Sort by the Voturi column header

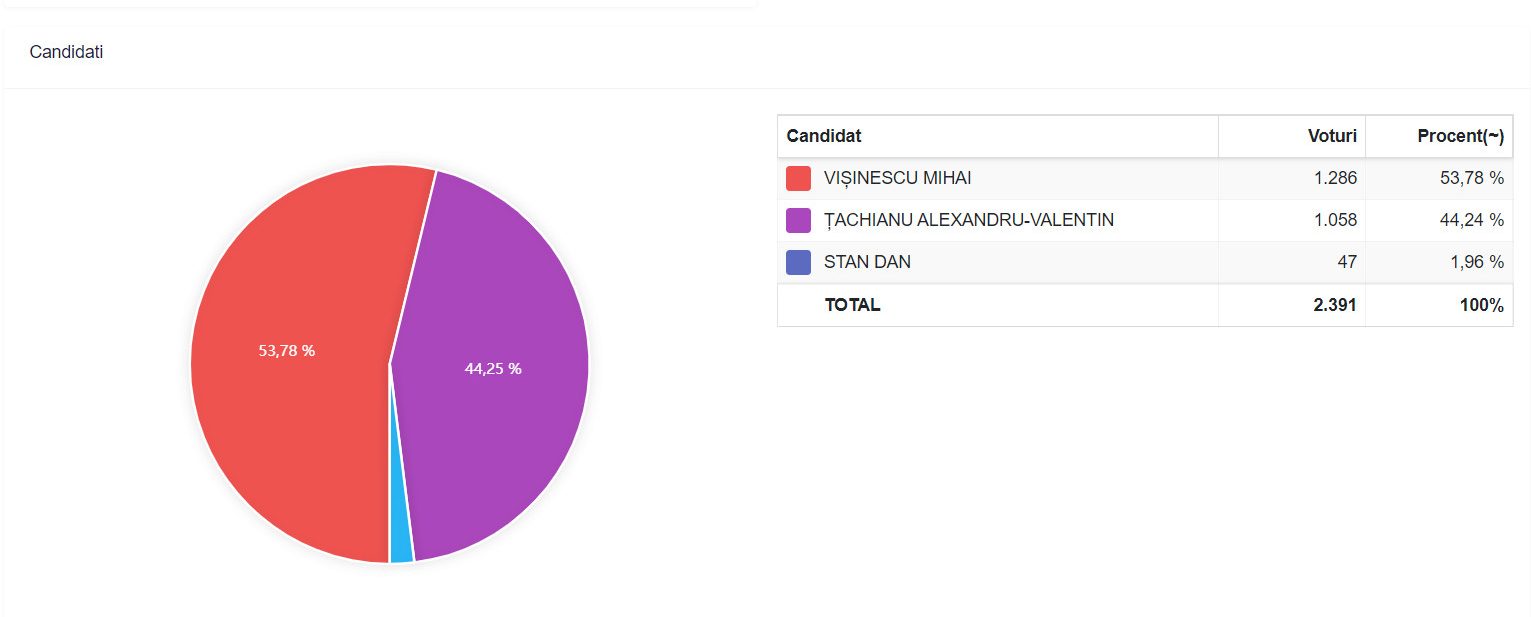(x=1332, y=136)
